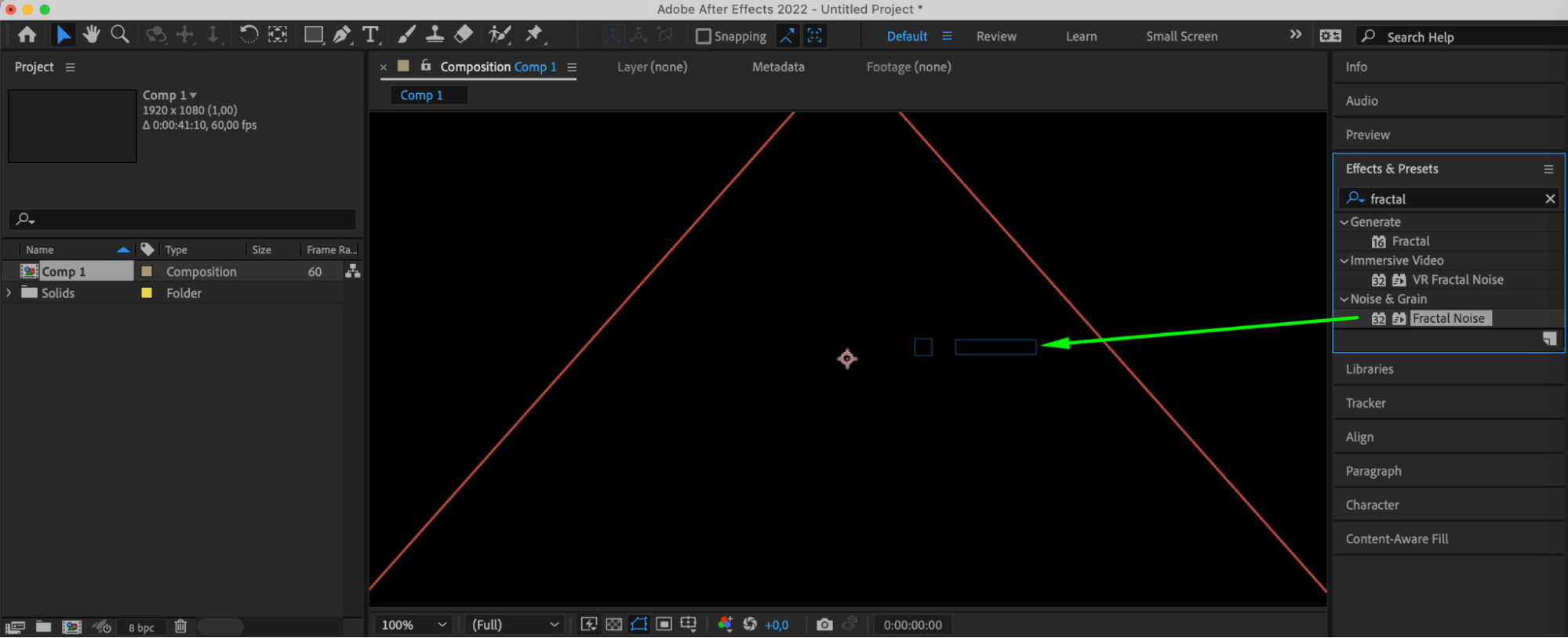1568x638 pixels.
Task: Expand the Solids folder
Action: (x=9, y=292)
